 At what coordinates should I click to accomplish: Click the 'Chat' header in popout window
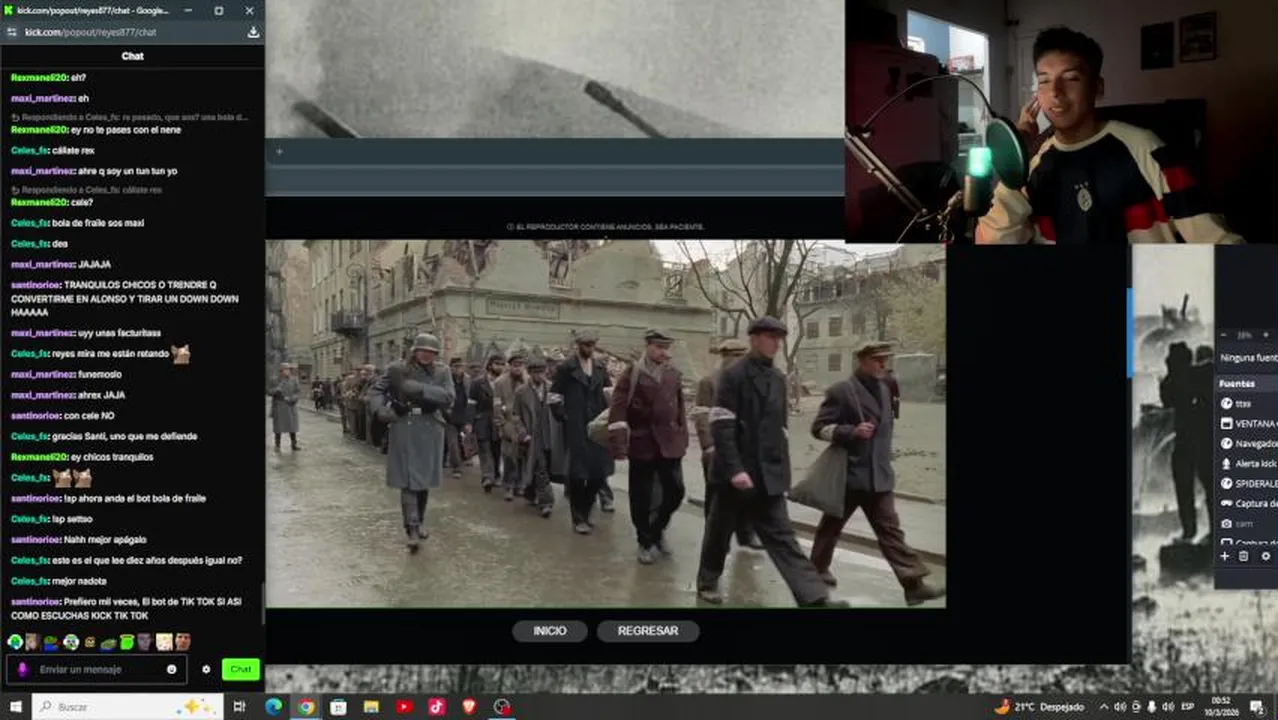(133, 56)
